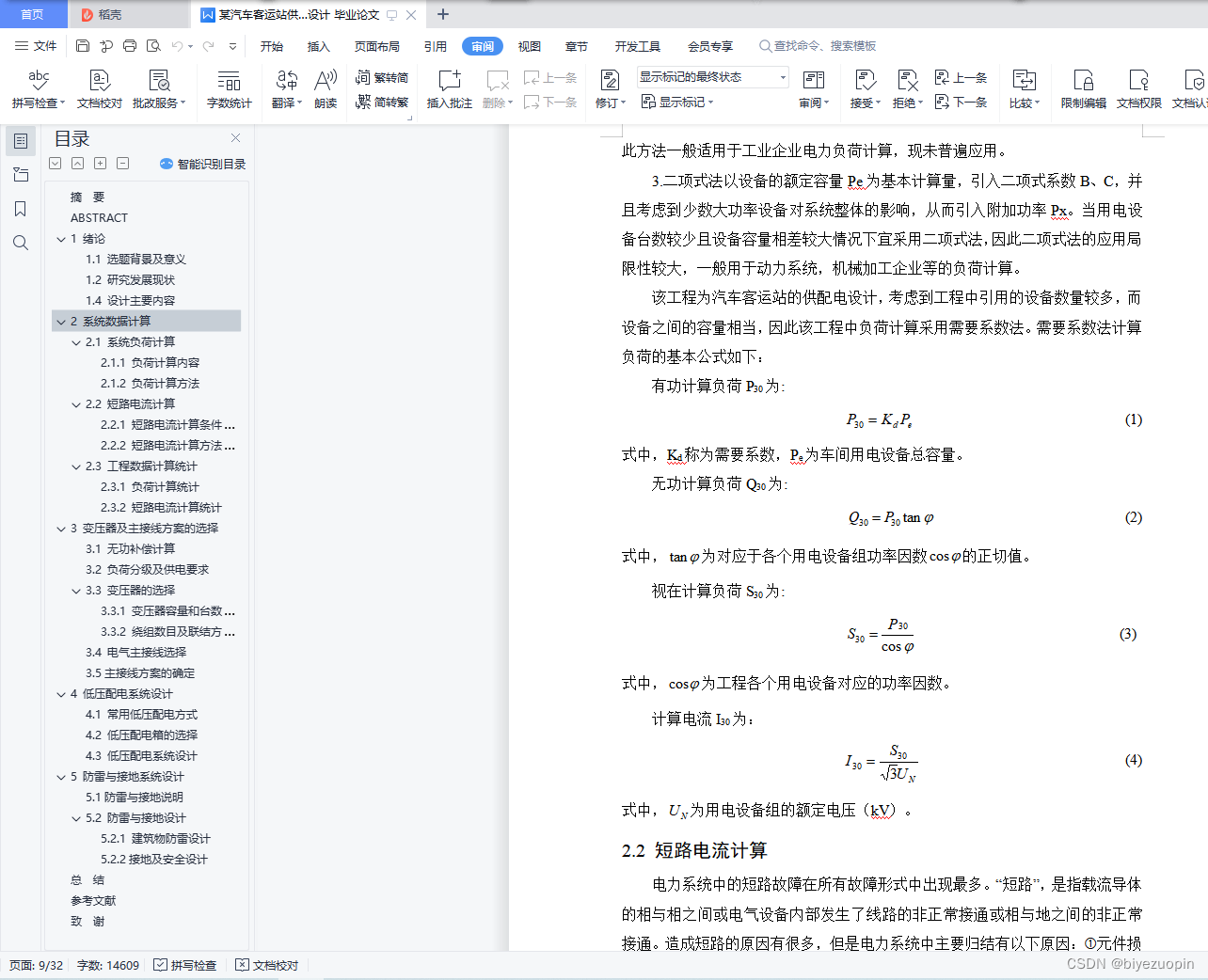Open the outline panel icon in sidebar
Screen dimensions: 1208x980
(x=21, y=141)
